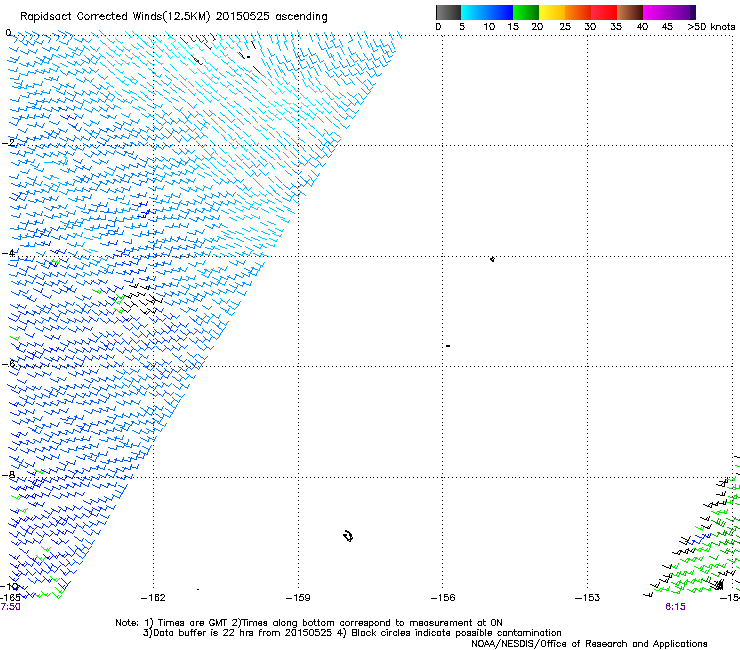
Task: Click the brown 35-40 knots legend swatch
Action: pyautogui.click(x=630, y=12)
